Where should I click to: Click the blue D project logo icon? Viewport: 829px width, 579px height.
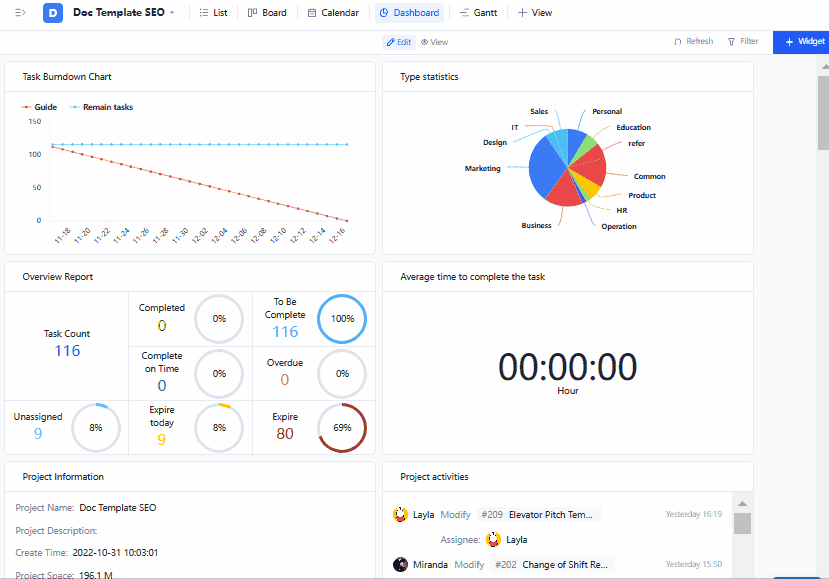53,13
